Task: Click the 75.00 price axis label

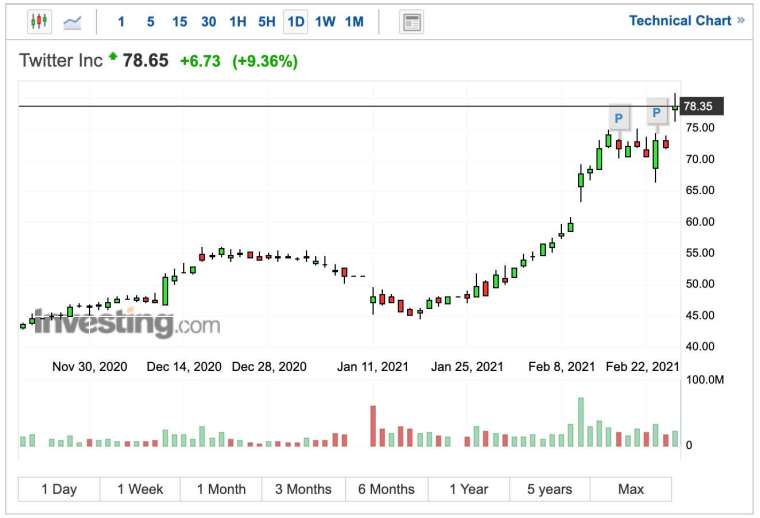Action: (700, 127)
